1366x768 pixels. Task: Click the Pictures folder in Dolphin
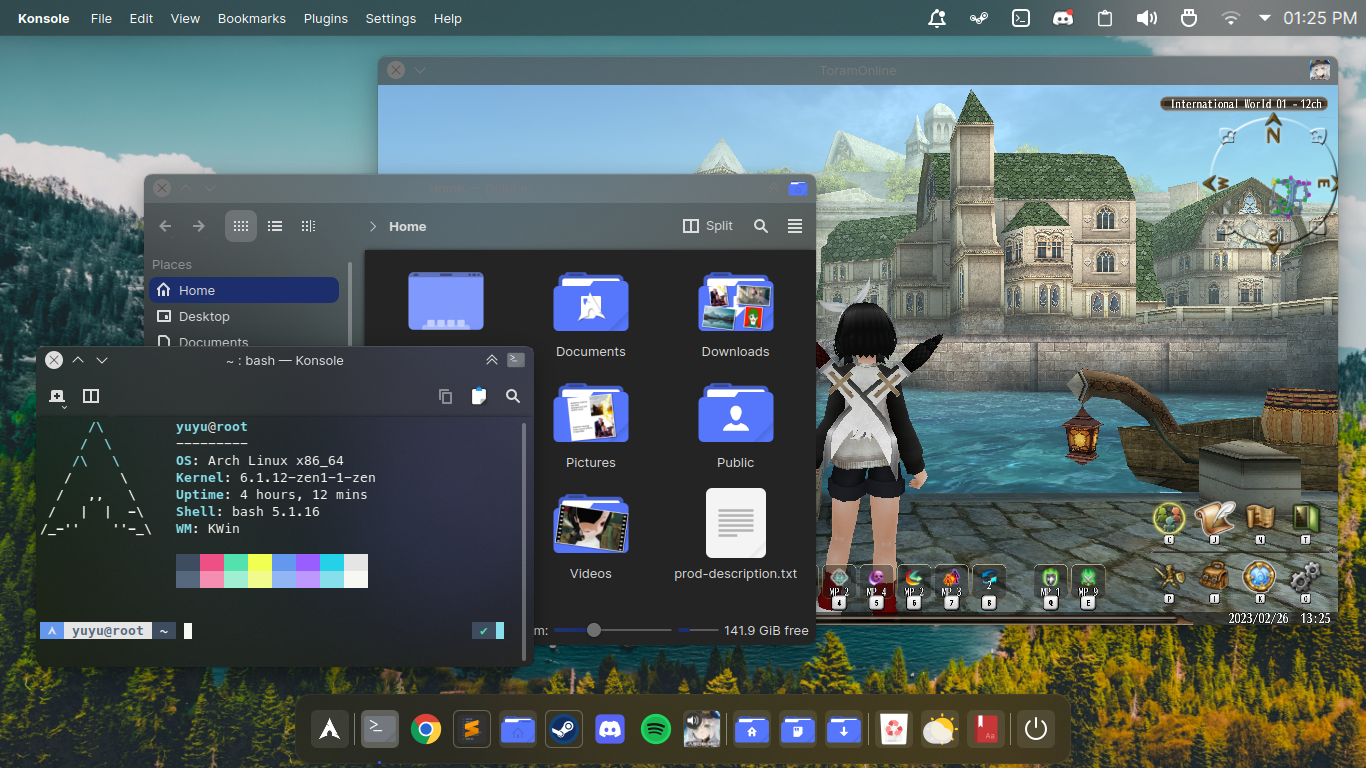tap(591, 426)
